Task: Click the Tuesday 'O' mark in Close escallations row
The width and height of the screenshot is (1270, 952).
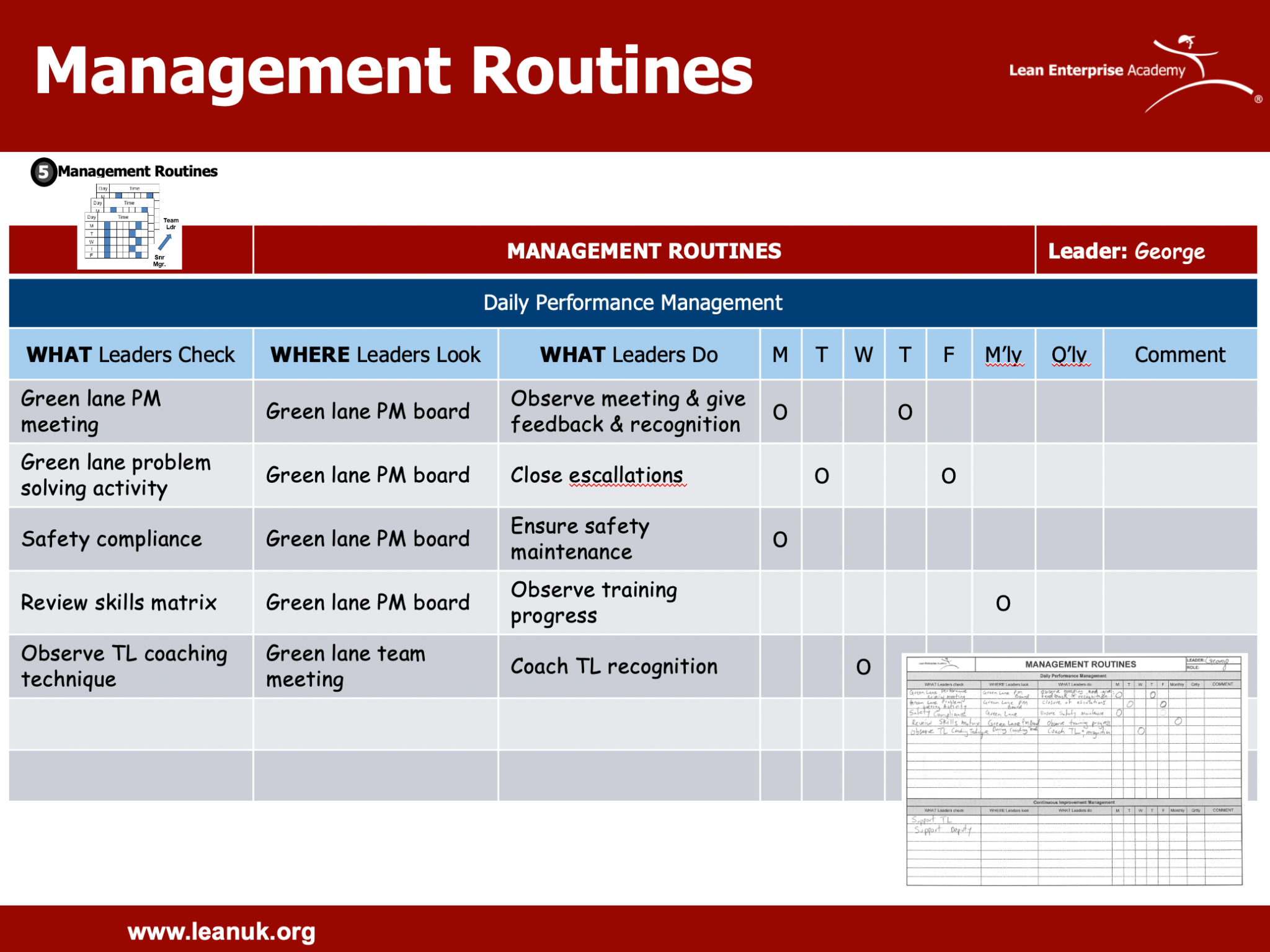Action: pyautogui.click(x=822, y=476)
